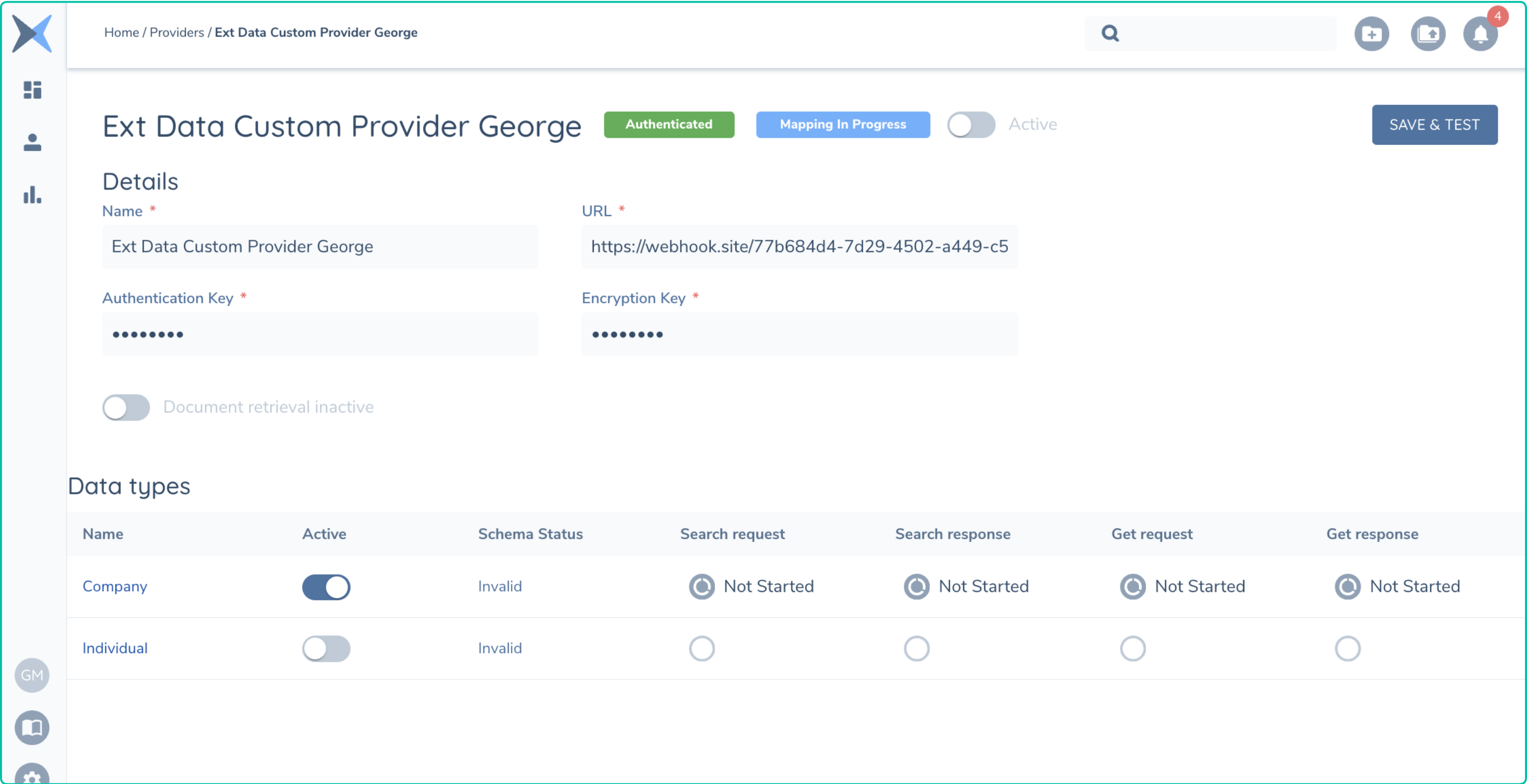
Task: Open the analytics bar chart icon
Action: (x=32, y=195)
